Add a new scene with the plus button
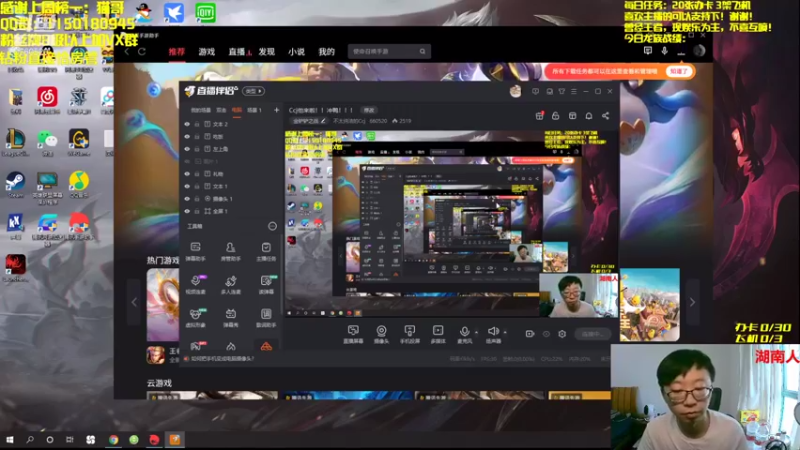The height and width of the screenshot is (450, 800). 277,110
